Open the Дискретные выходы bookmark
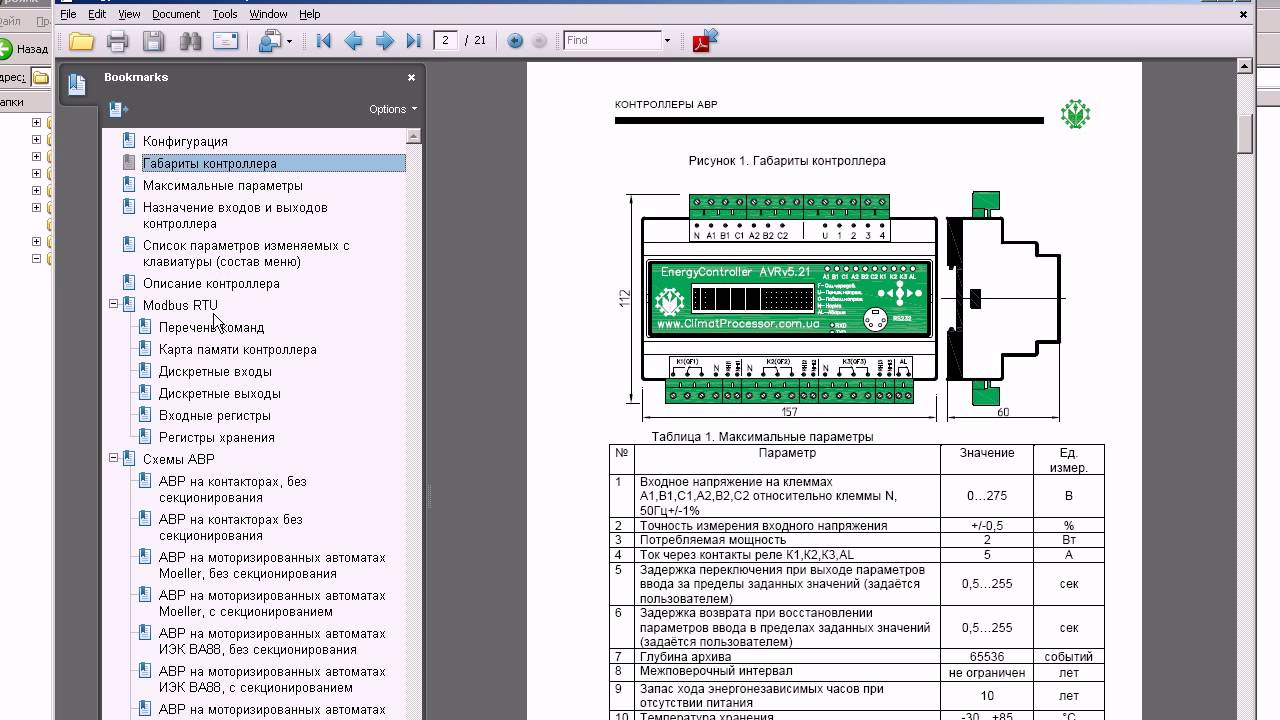This screenshot has height=720, width=1280. (219, 393)
